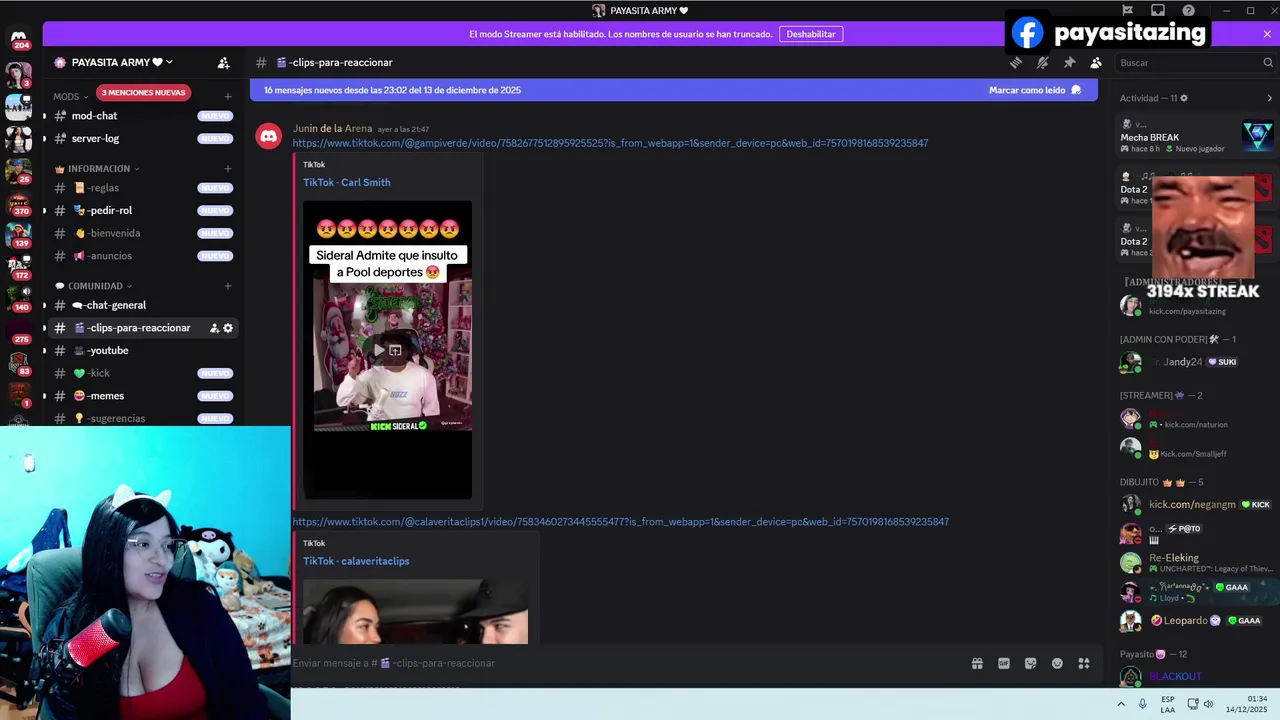Viewport: 1280px width, 720px height.
Task: Click the taskbar microphone icon
Action: [x=1143, y=704]
